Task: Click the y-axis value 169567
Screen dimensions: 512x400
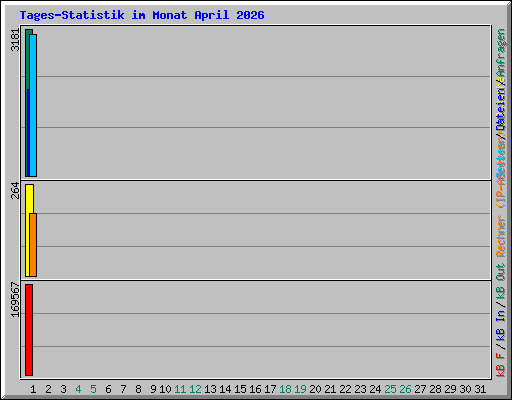Action: click(x=15, y=299)
